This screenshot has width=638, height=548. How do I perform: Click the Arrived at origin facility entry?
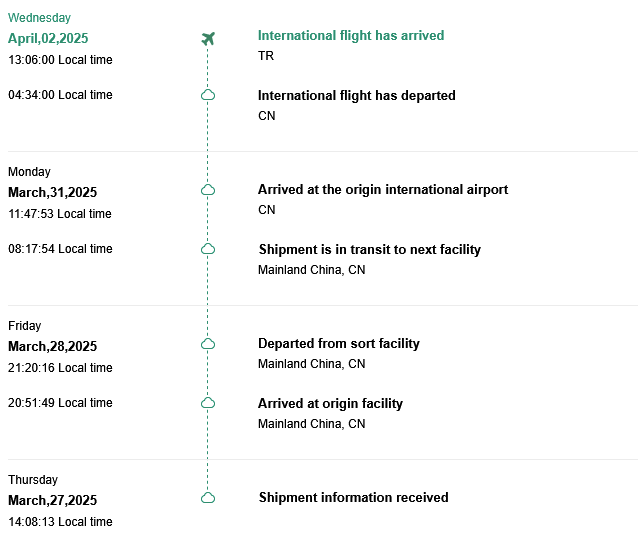pyautogui.click(x=330, y=404)
